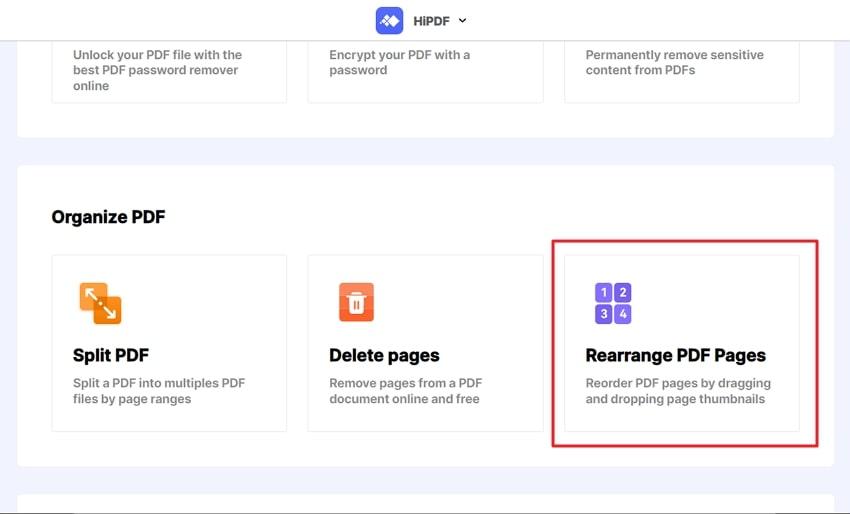Open the Delete pages title link
Screen dimensions: 850x514
[384, 355]
